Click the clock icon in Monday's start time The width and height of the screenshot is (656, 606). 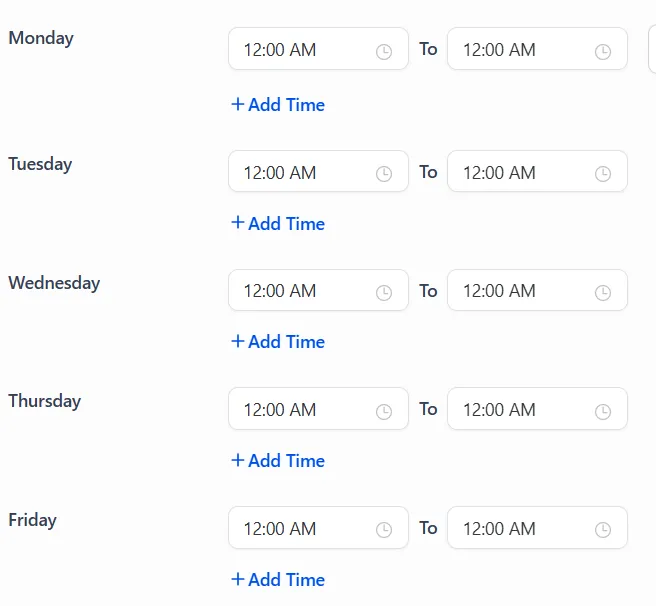tap(384, 51)
